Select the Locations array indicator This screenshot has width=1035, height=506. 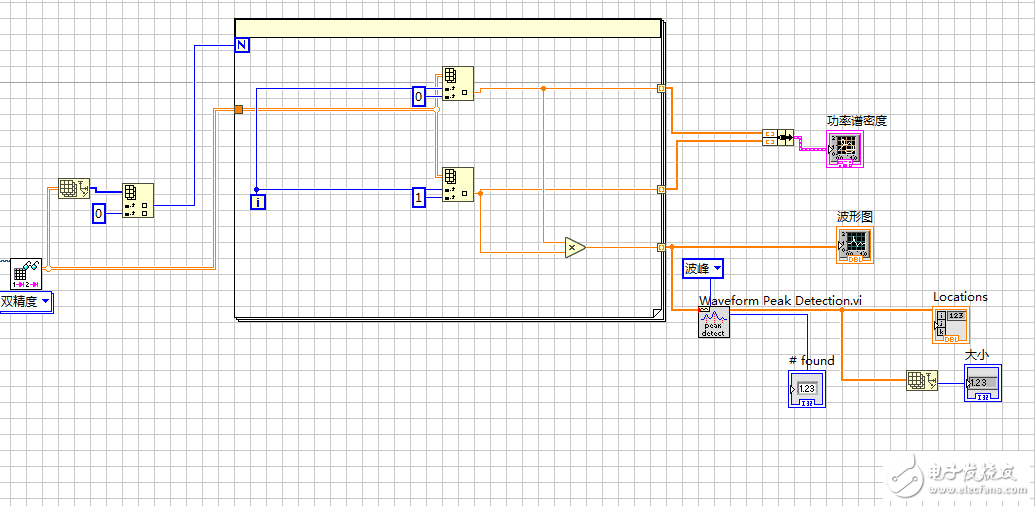pos(951,325)
